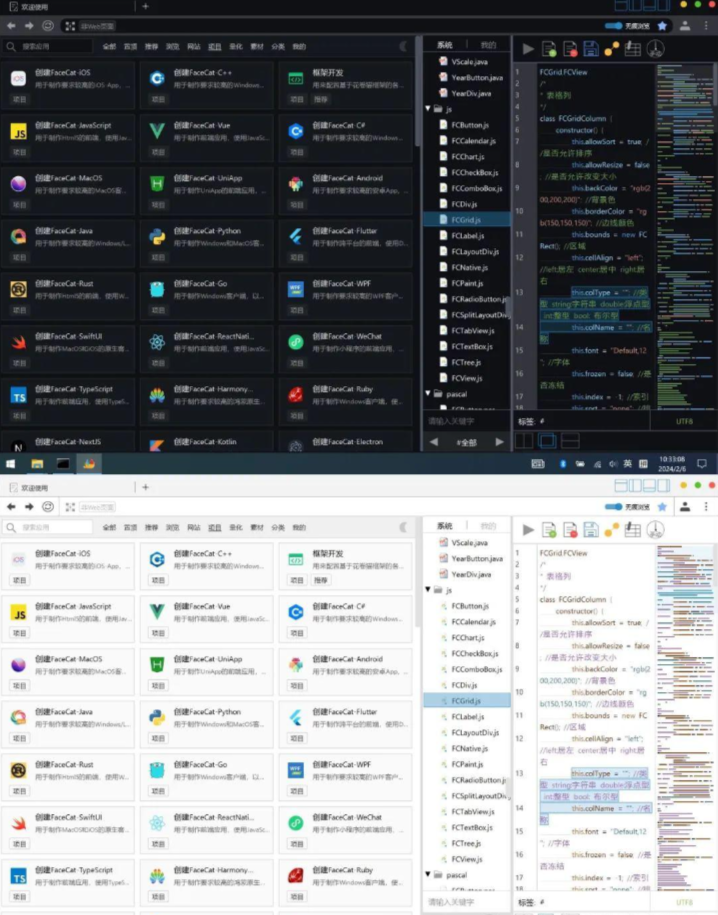718x915 pixels.
Task: Click the UTF8 encoding label in dark window
Action: click(x=684, y=421)
